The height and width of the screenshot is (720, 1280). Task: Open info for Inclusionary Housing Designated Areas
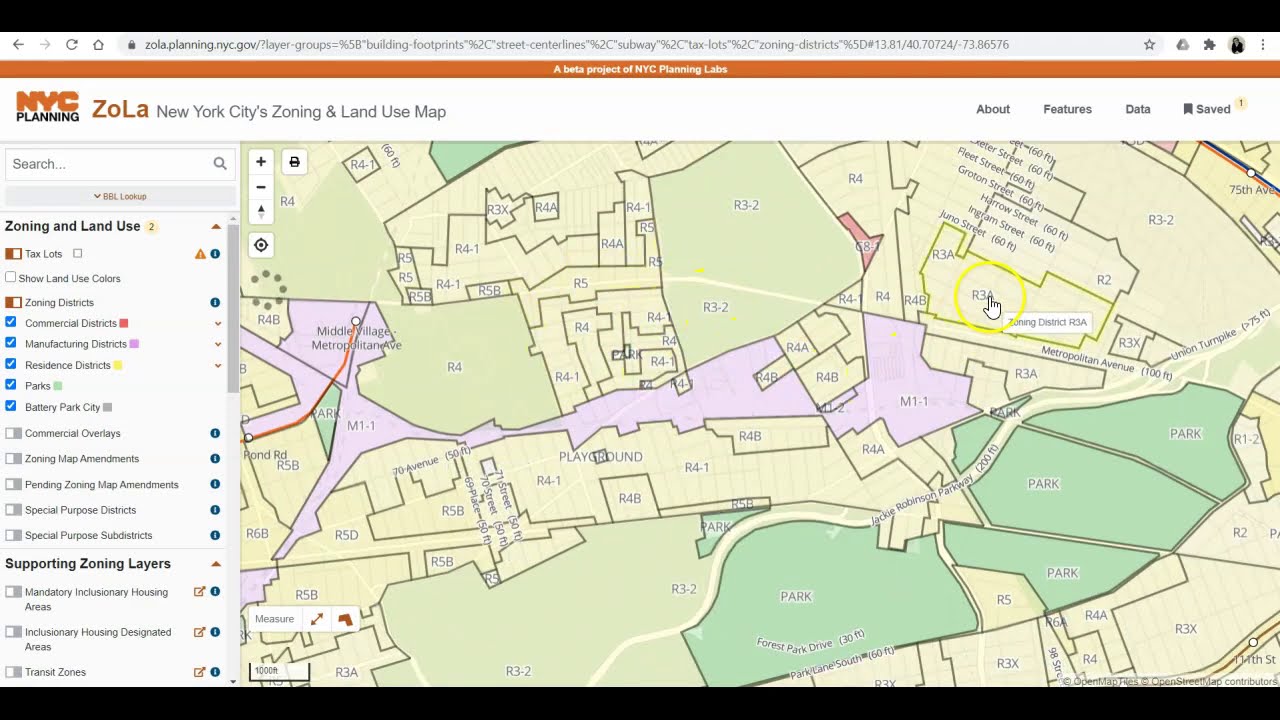215,632
